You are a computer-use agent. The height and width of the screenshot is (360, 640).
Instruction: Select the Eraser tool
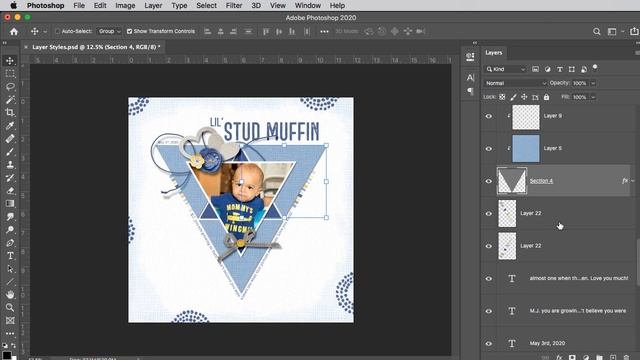(10, 191)
